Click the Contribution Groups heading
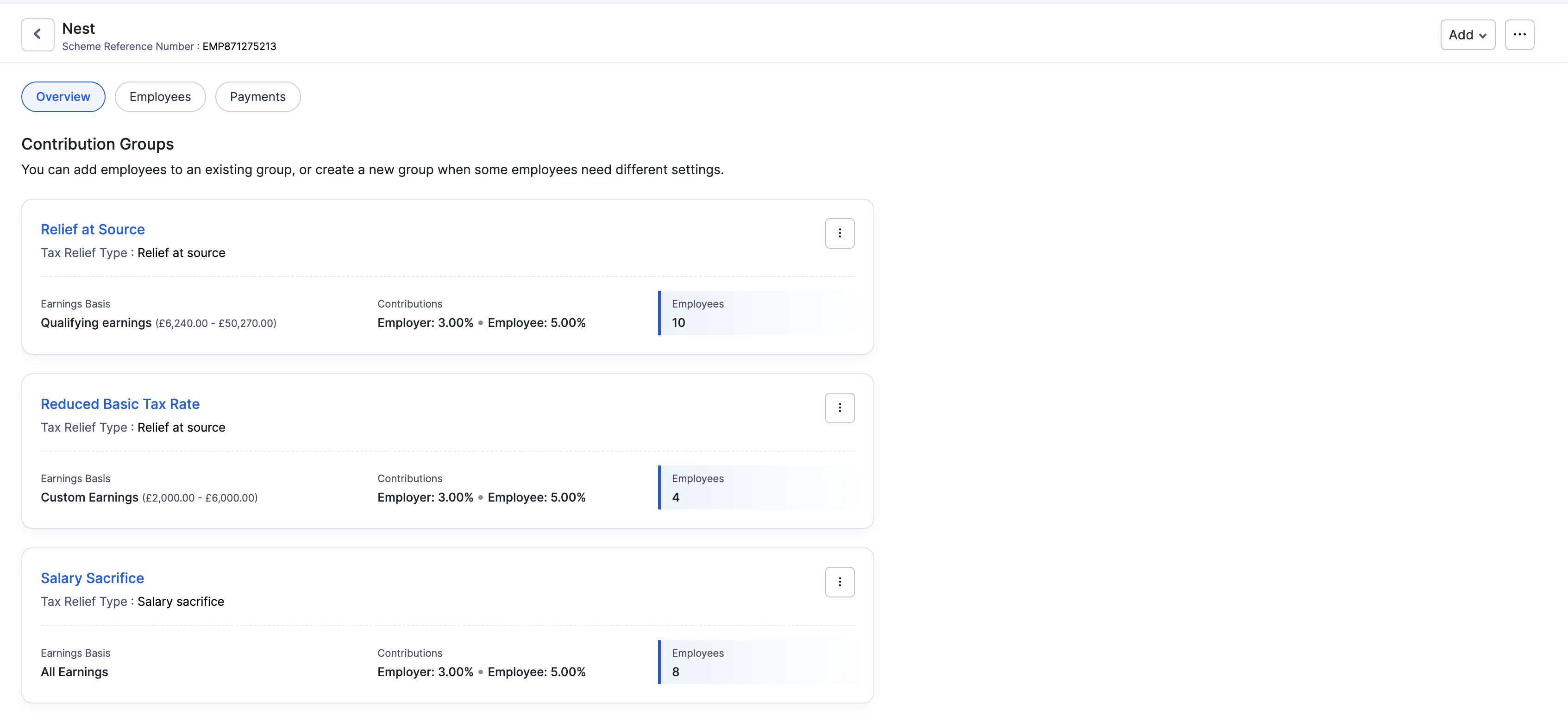 coord(97,144)
